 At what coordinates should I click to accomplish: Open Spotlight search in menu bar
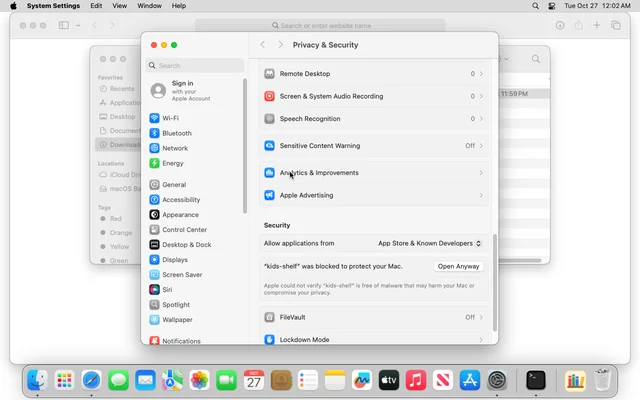click(x=536, y=6)
